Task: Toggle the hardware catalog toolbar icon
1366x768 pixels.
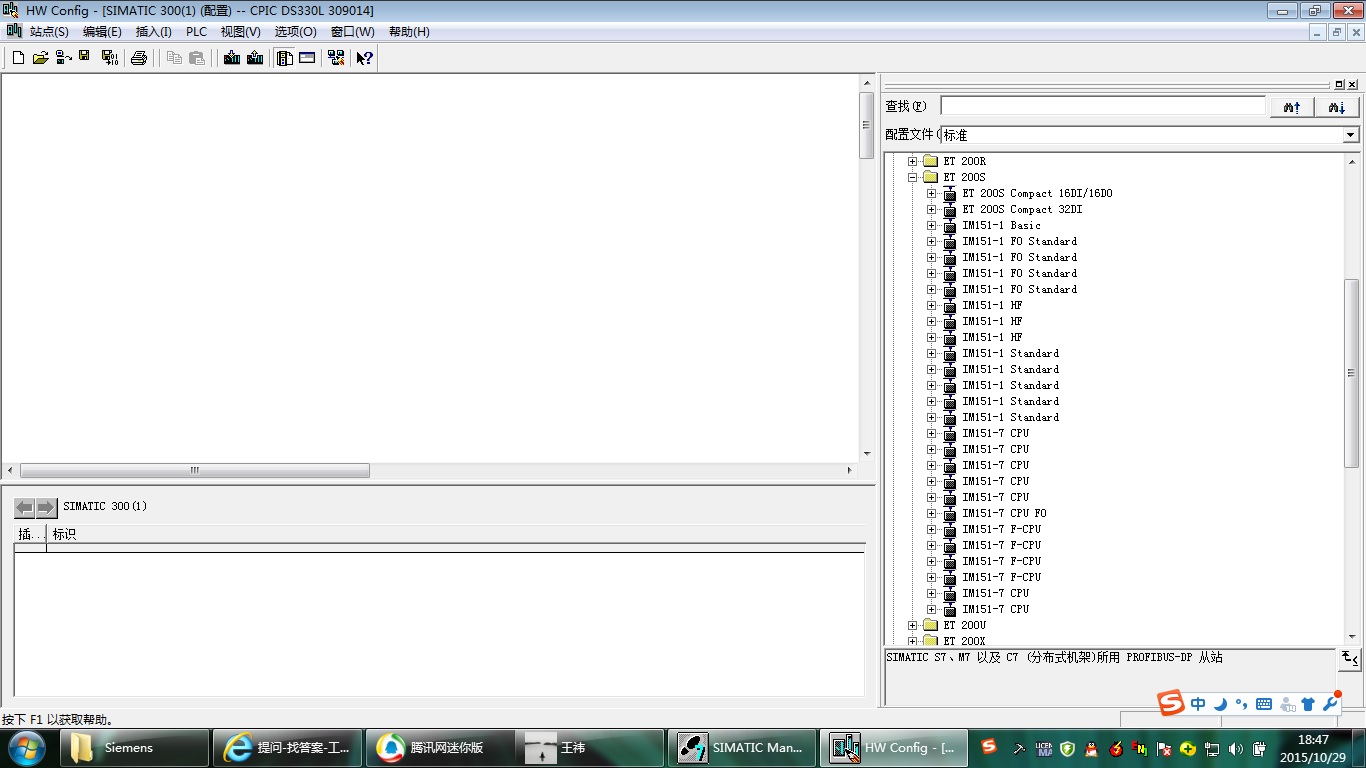Action: point(285,58)
